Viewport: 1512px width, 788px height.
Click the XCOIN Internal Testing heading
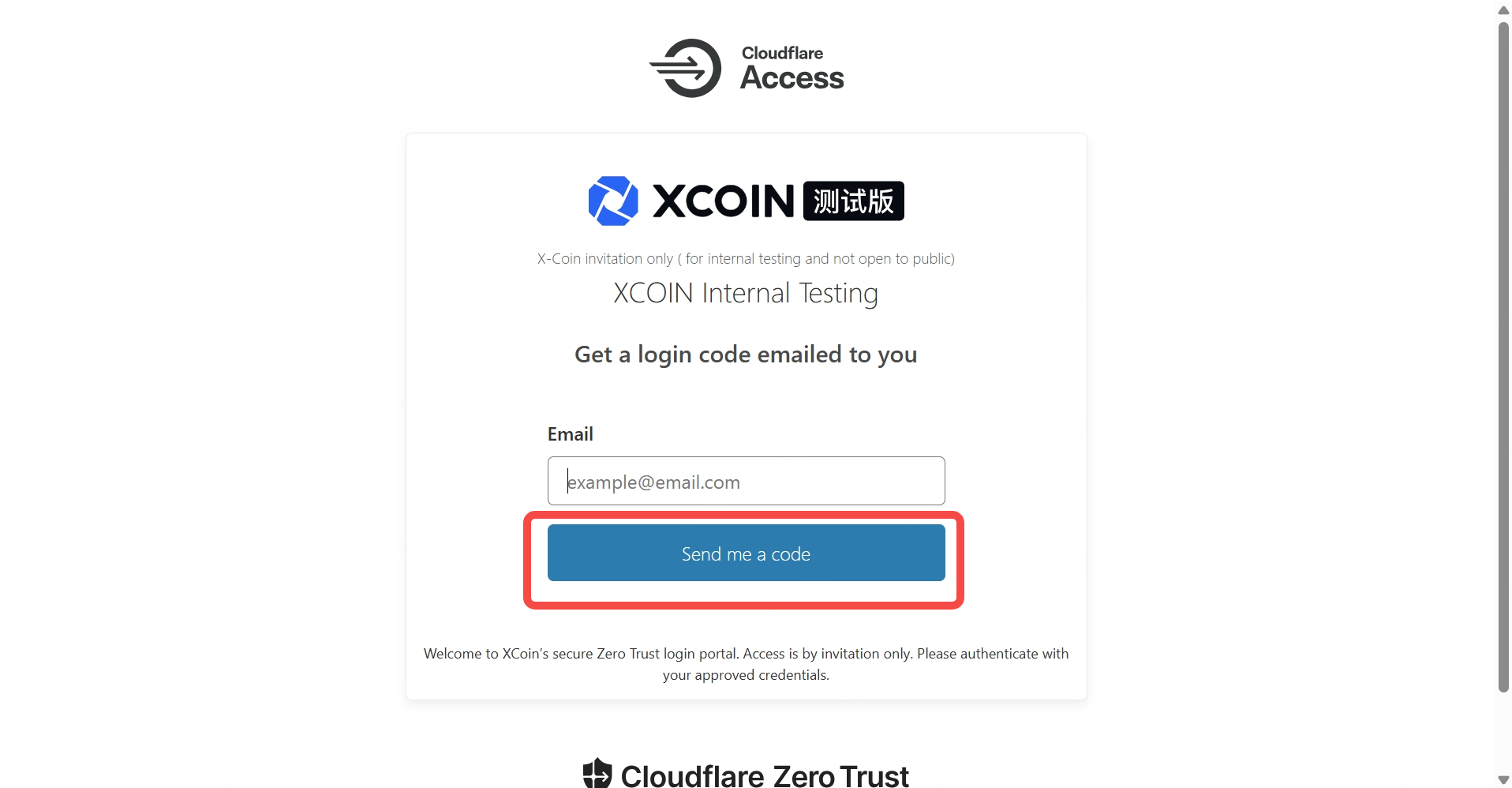click(x=746, y=293)
